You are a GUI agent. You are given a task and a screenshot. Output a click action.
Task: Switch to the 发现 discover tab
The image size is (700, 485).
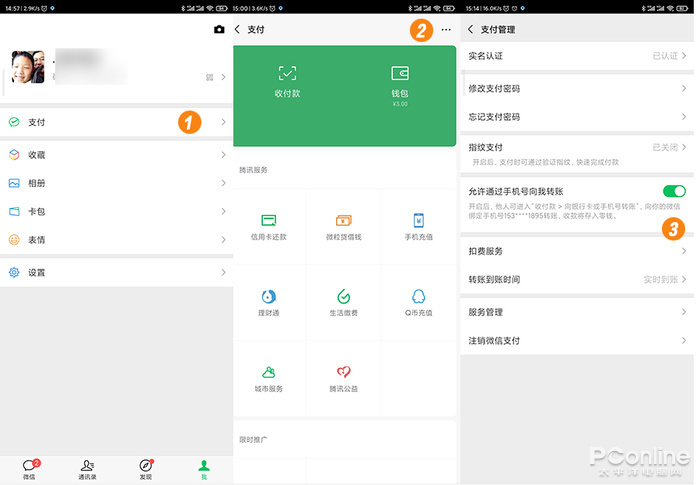click(x=146, y=469)
